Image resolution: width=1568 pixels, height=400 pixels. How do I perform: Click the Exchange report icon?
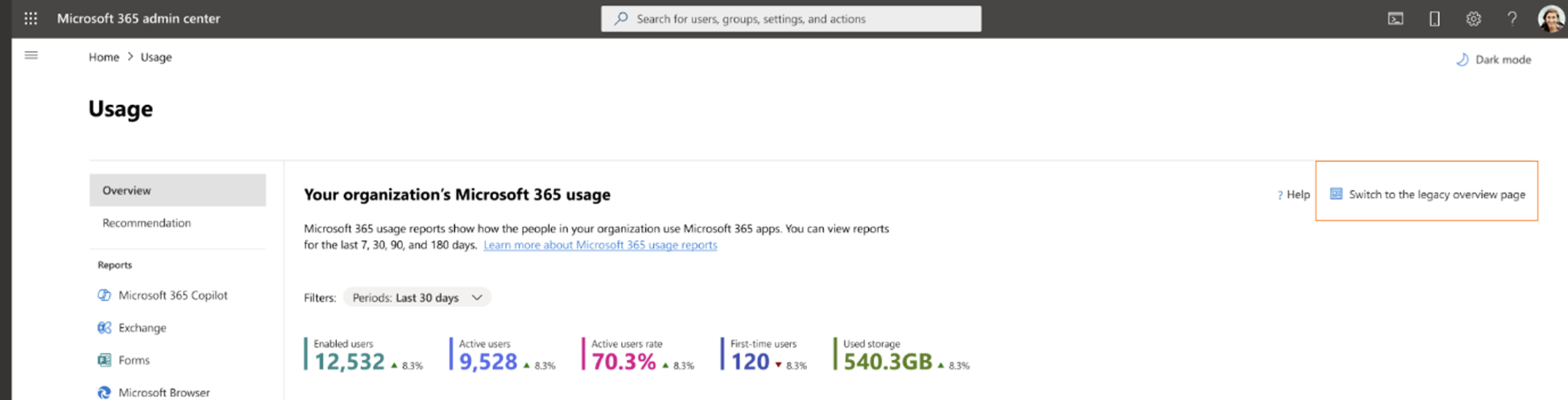click(x=104, y=328)
